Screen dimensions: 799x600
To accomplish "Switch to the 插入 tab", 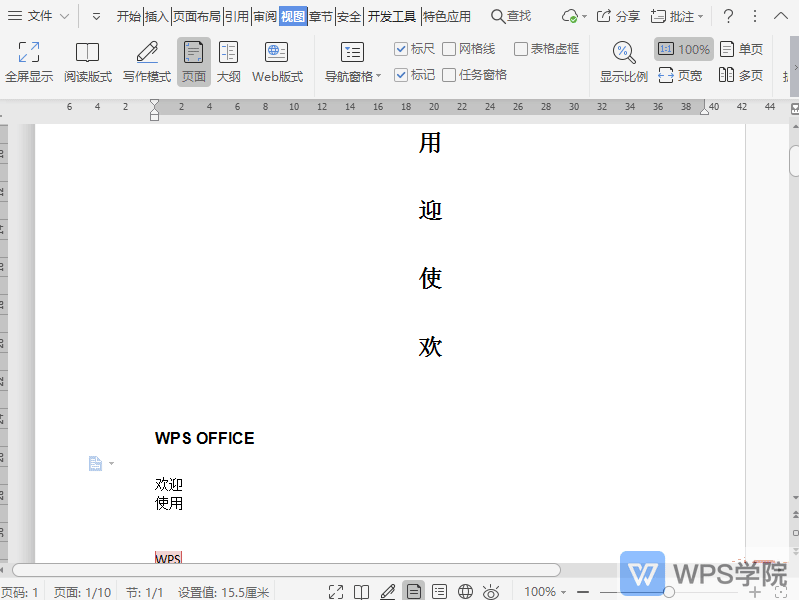I will (x=156, y=17).
